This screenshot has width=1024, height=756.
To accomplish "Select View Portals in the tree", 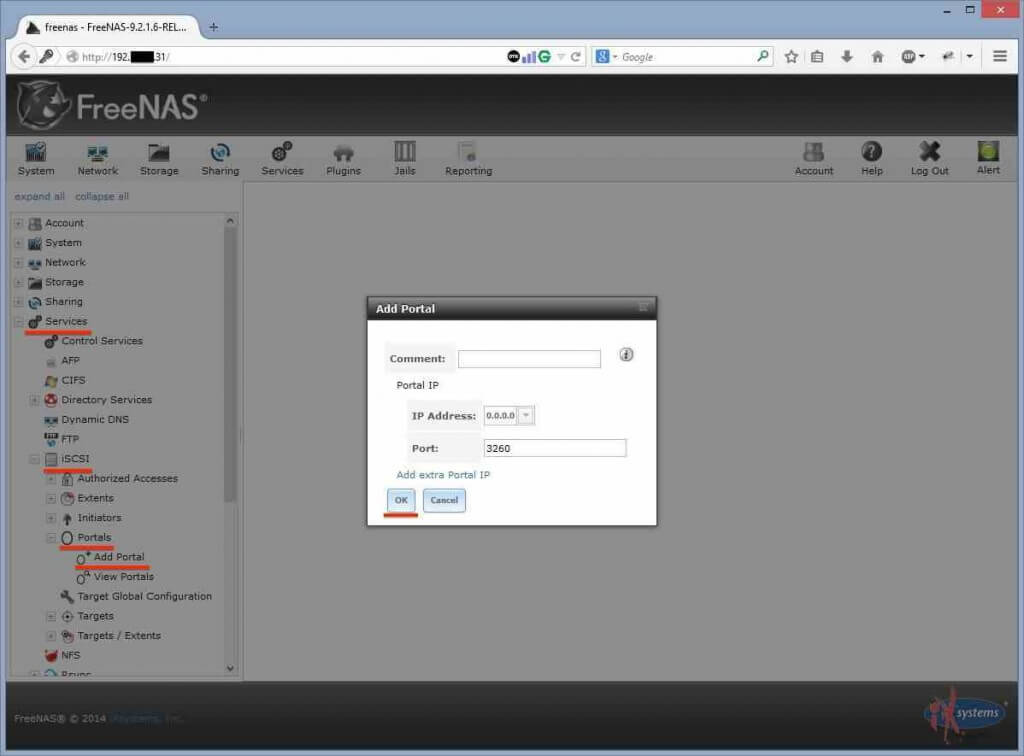I will point(123,577).
